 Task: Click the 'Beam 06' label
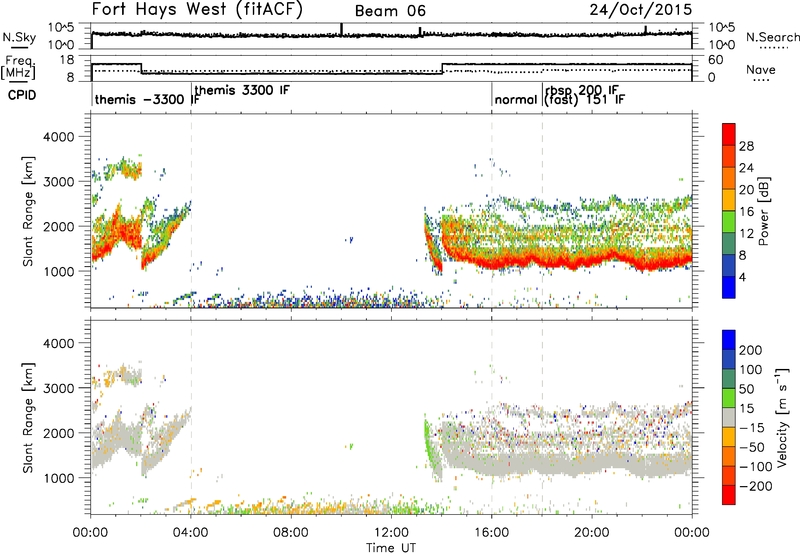390,11
